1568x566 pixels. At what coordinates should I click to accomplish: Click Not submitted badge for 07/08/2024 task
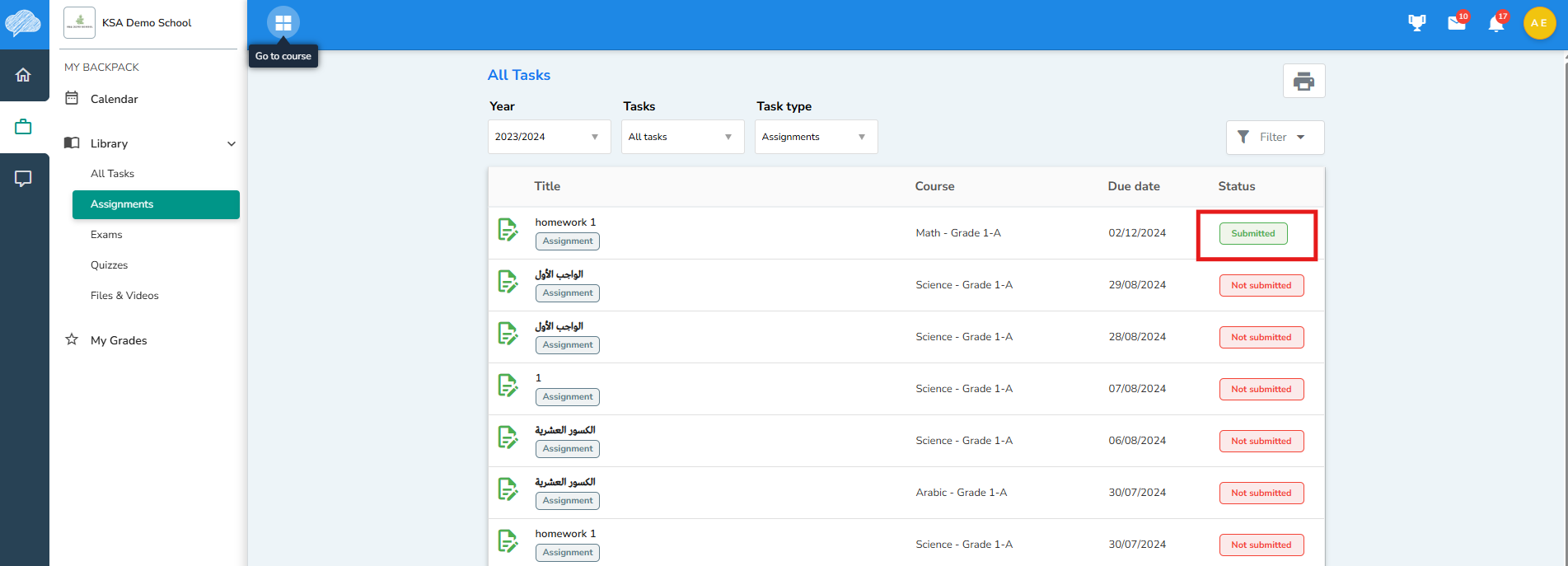1261,389
